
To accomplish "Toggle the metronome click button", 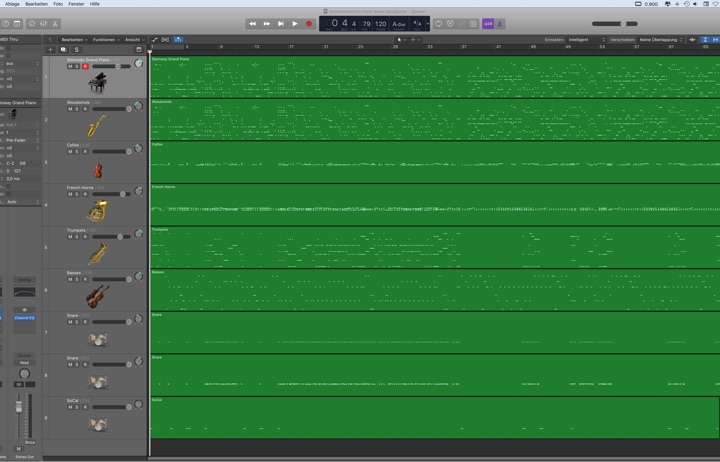I will [500, 23].
